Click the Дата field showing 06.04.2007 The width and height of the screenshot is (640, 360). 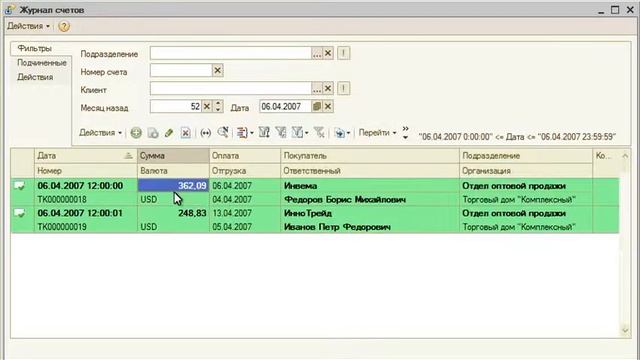(286, 107)
